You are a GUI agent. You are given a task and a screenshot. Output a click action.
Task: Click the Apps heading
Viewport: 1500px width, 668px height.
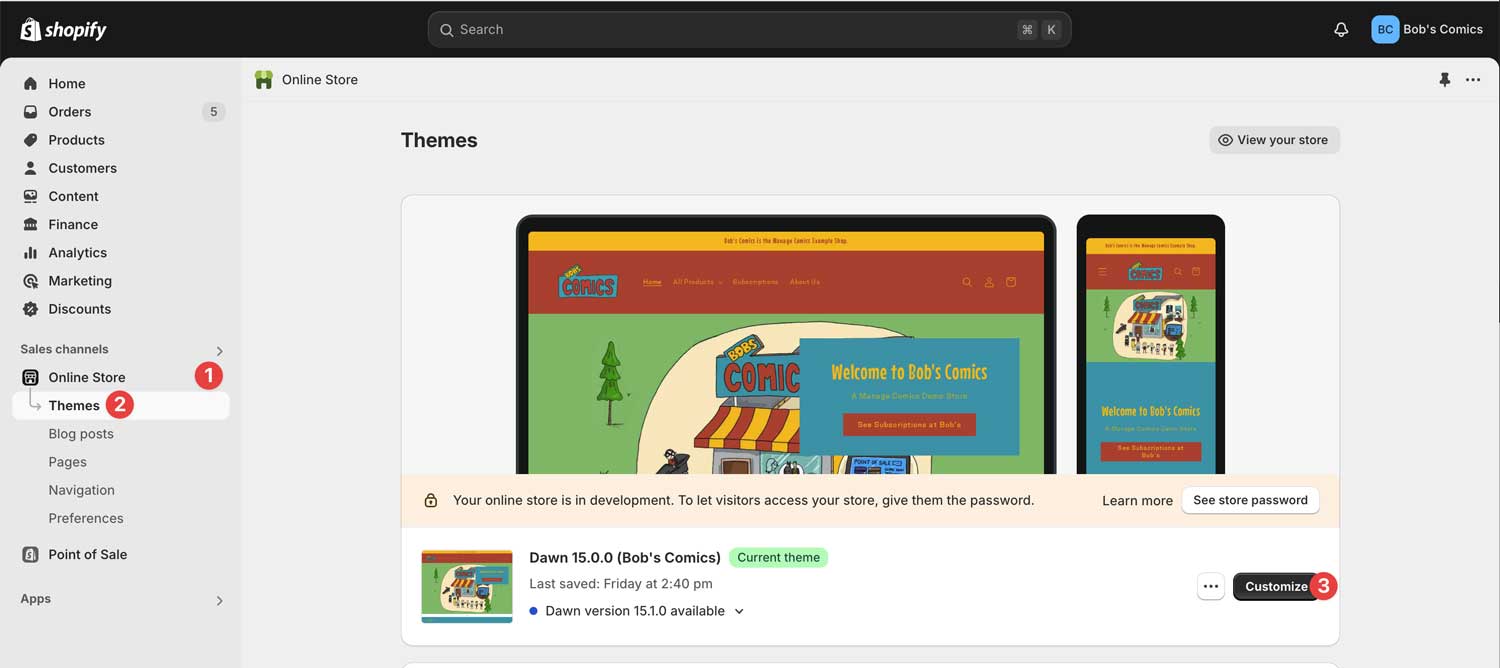coord(35,599)
